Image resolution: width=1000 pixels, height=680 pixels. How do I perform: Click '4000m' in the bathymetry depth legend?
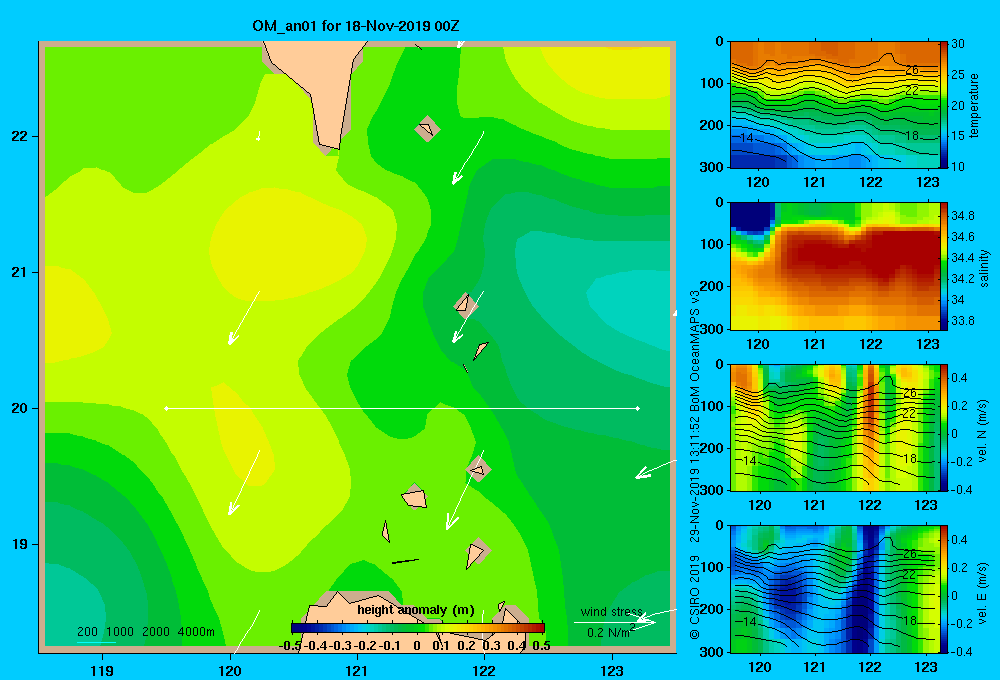pyautogui.click(x=196, y=632)
